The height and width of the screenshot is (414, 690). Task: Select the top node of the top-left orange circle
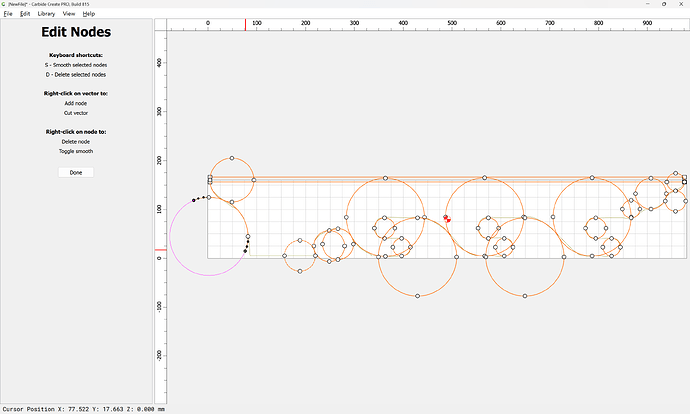tap(232, 158)
